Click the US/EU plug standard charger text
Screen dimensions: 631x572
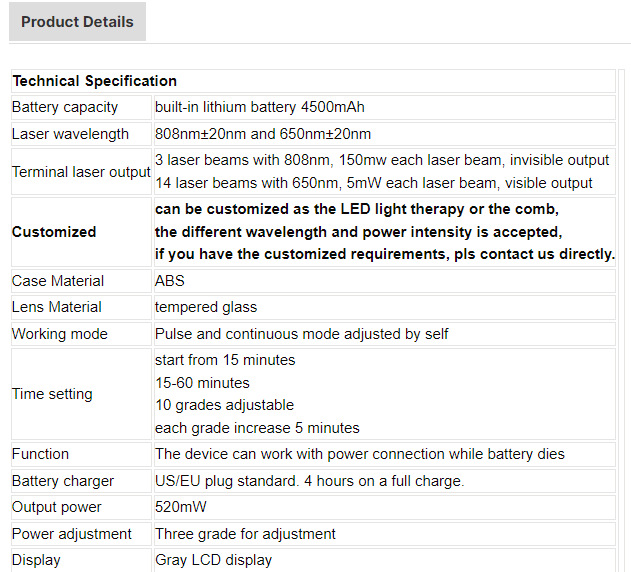309,481
